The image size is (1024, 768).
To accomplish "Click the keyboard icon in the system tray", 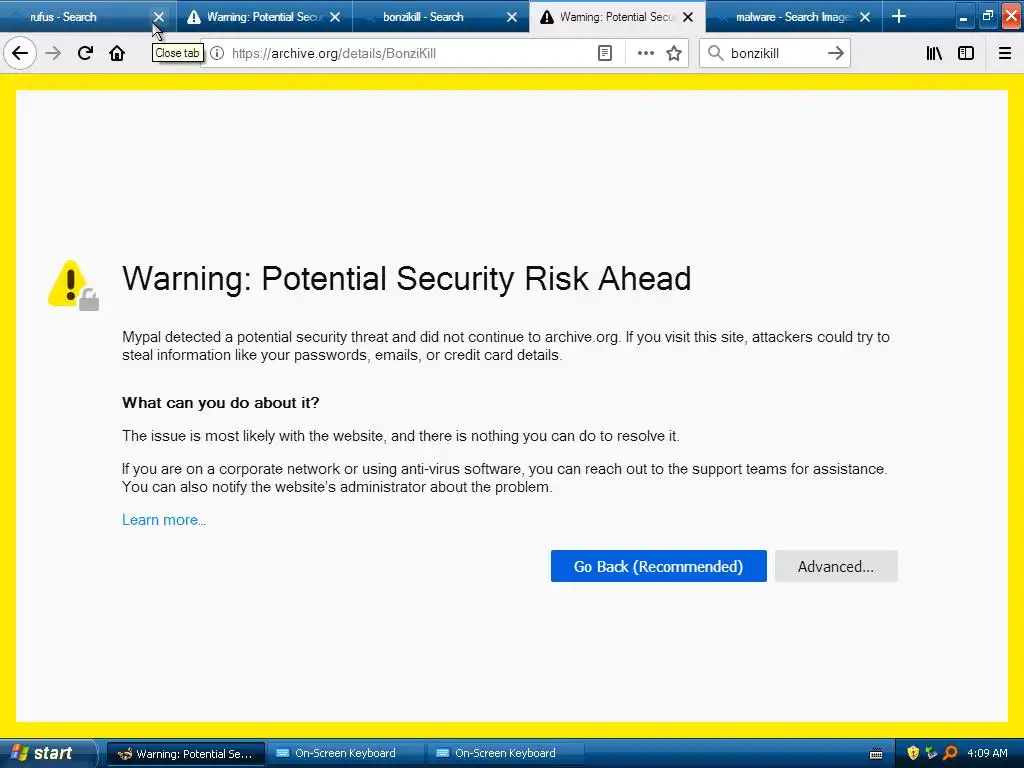I will point(876,754).
